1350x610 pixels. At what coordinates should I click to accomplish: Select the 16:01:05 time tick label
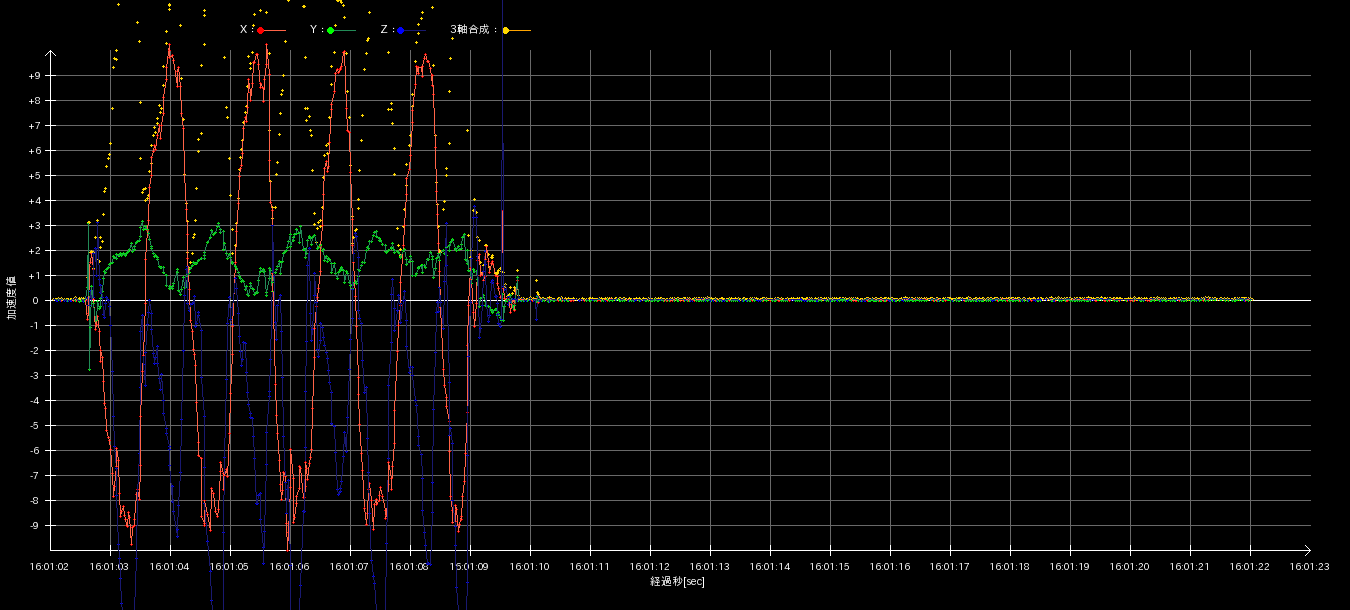[x=230, y=566]
